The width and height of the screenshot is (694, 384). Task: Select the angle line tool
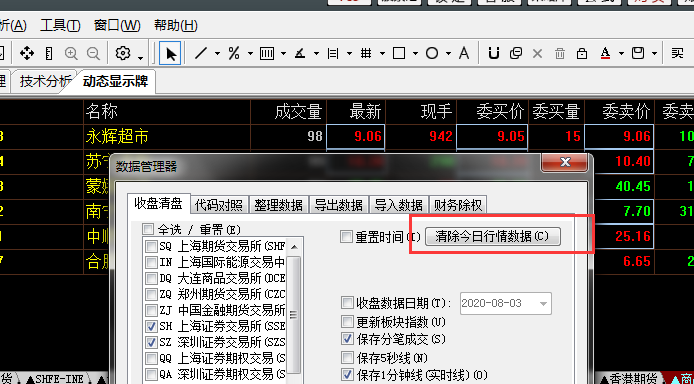tap(300, 54)
